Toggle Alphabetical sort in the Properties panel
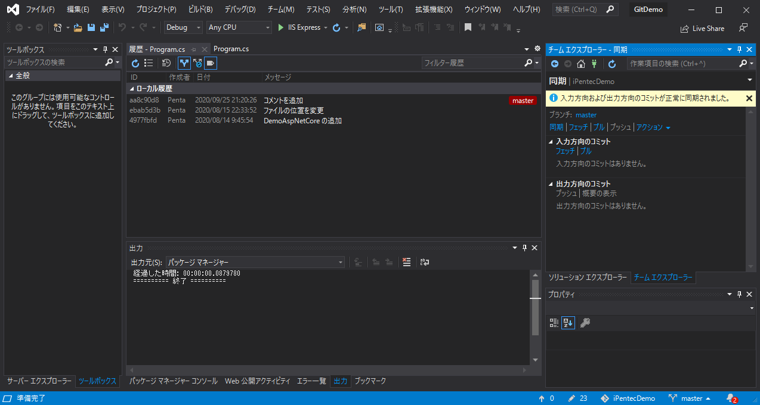760x405 pixels. (x=568, y=323)
